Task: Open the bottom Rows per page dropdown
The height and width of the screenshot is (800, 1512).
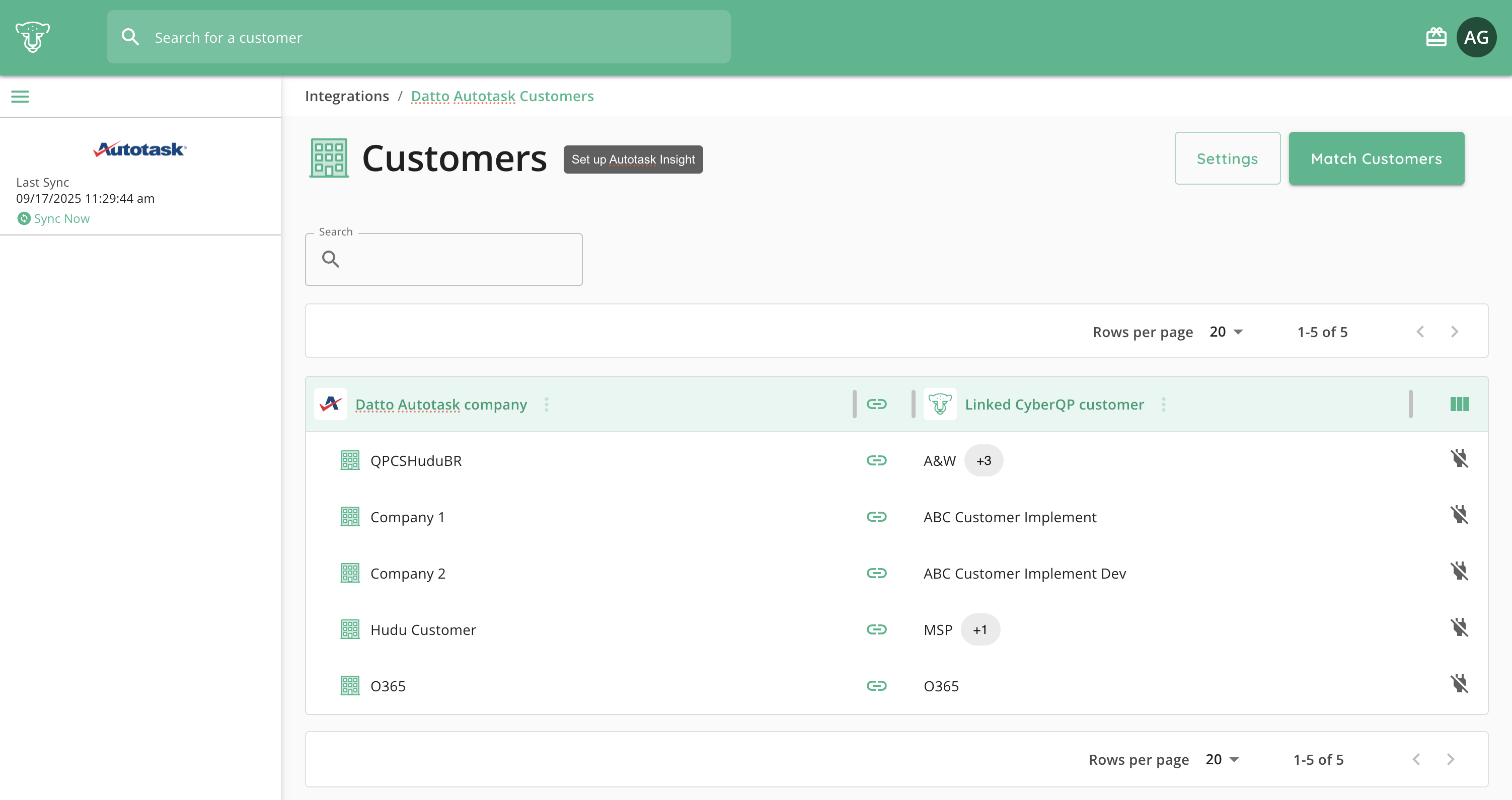Action: (x=1222, y=759)
